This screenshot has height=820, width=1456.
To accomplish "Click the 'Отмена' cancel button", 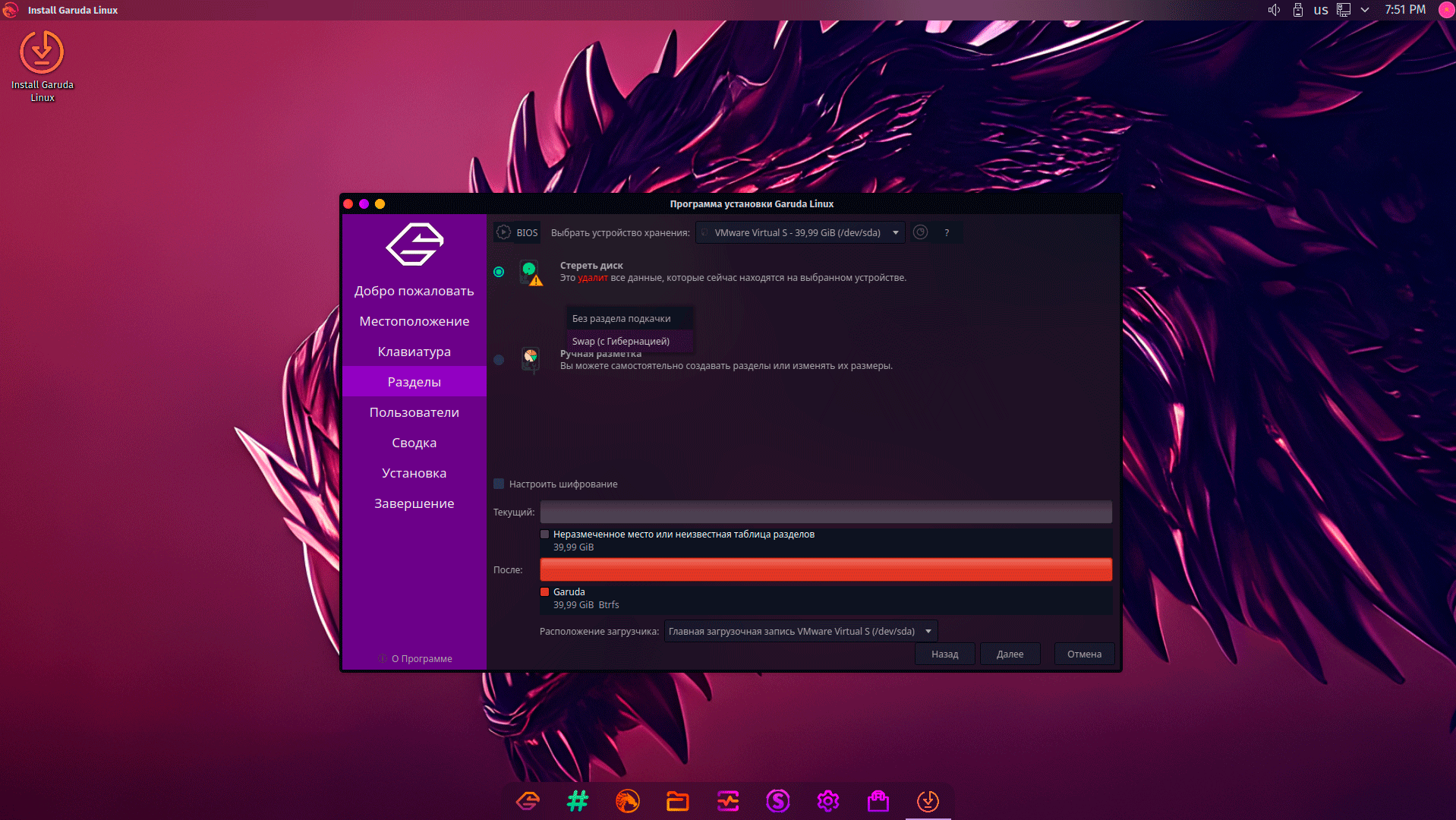I will click(1084, 654).
